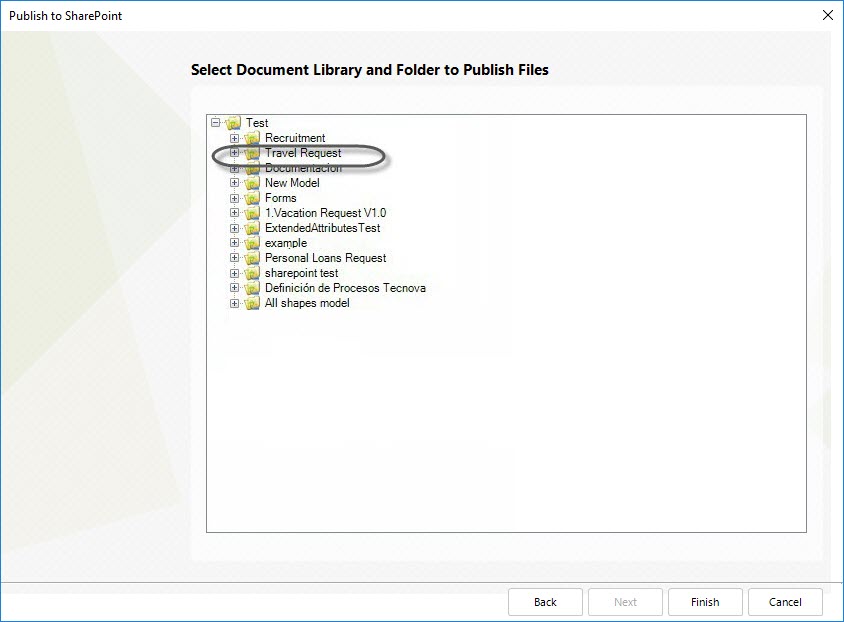Screen dimensions: 844x622
Task: Select the Recruitment folder
Action: click(x=295, y=138)
